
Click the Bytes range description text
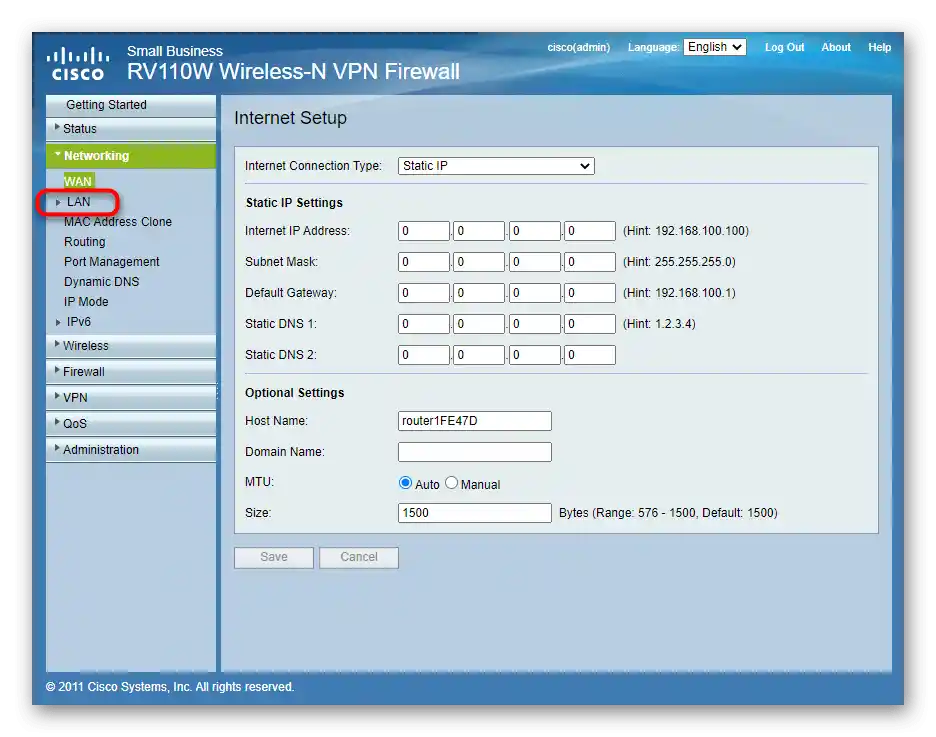pos(668,513)
